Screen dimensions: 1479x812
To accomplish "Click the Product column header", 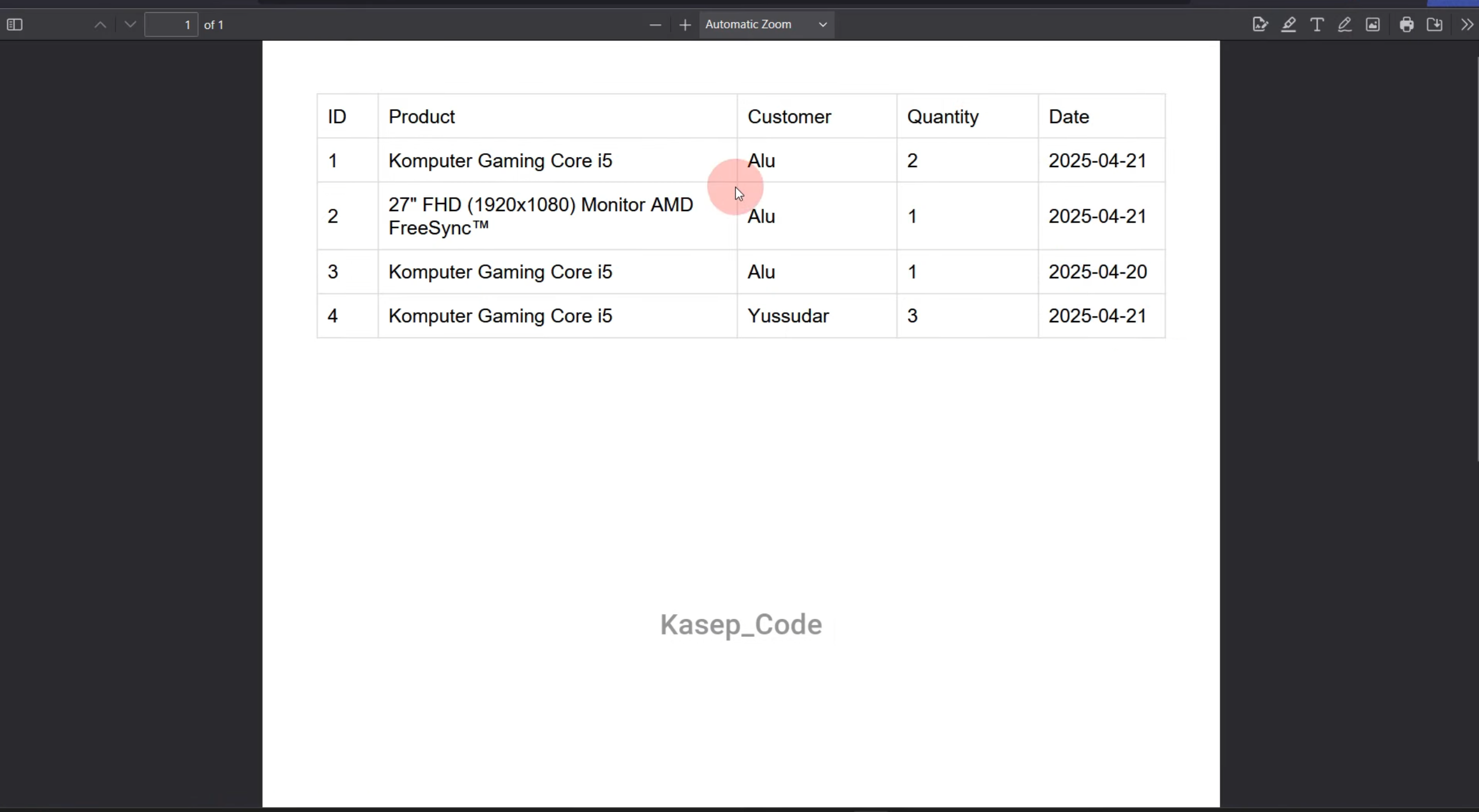I will pos(422,117).
